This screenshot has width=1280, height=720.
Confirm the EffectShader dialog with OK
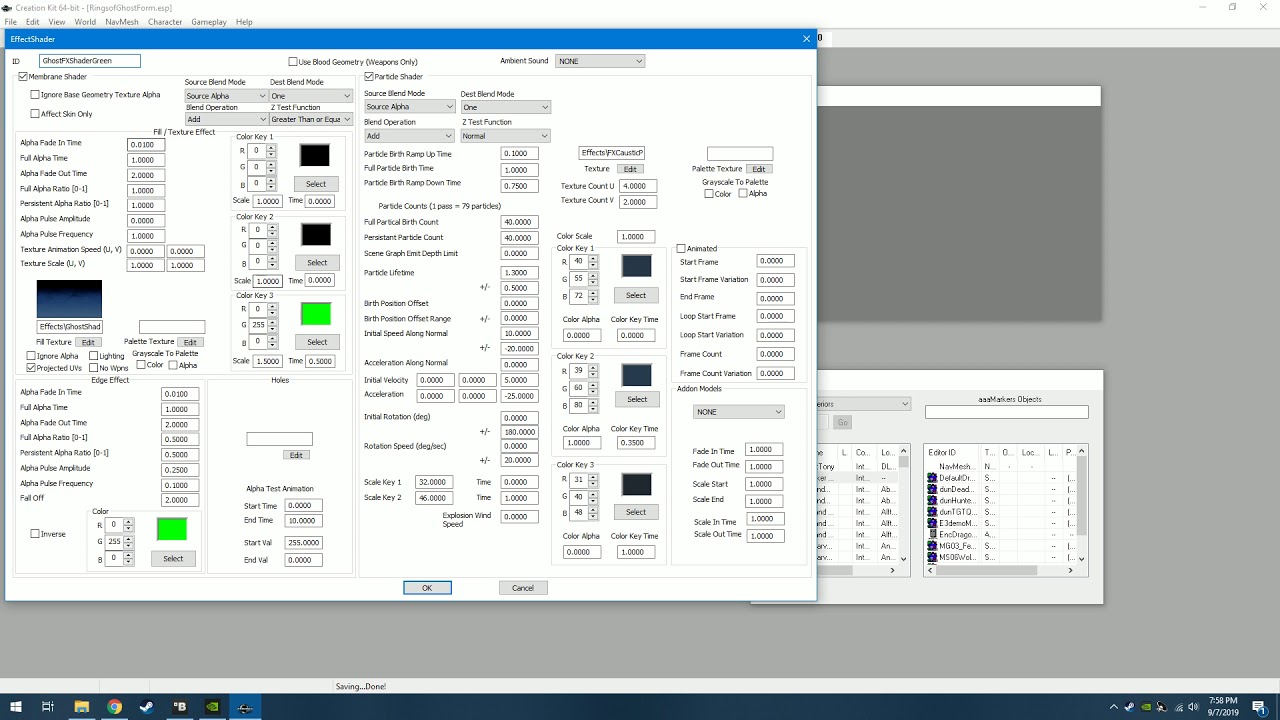point(427,588)
